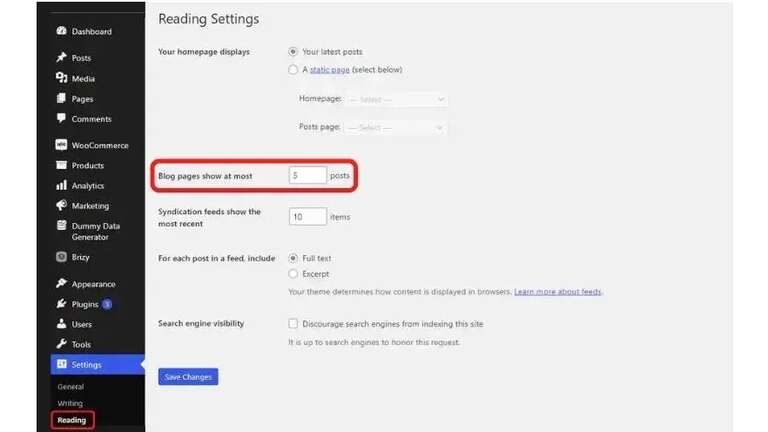
Task: Click the WooCommerce logo icon
Action: 61,145
